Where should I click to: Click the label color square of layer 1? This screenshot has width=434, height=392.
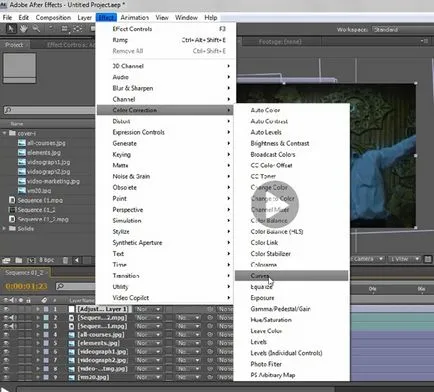[46, 309]
